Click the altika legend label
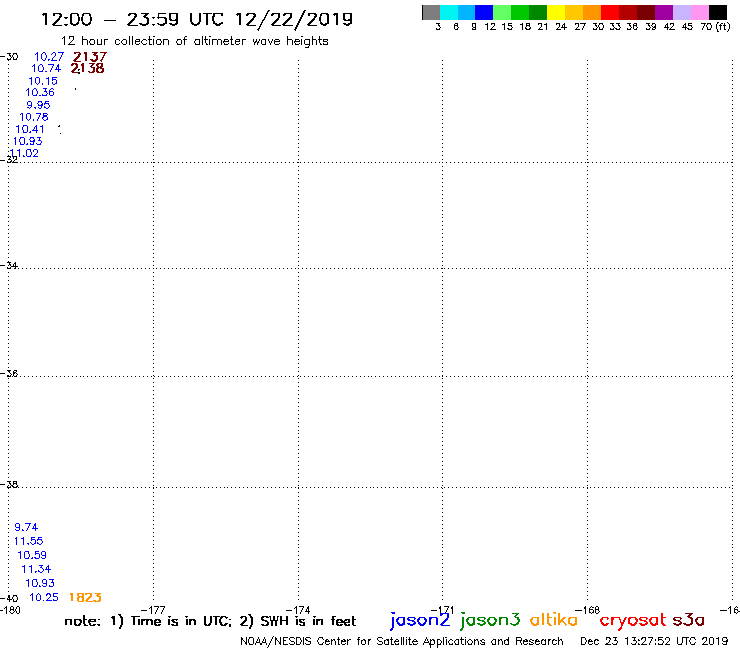 [554, 620]
